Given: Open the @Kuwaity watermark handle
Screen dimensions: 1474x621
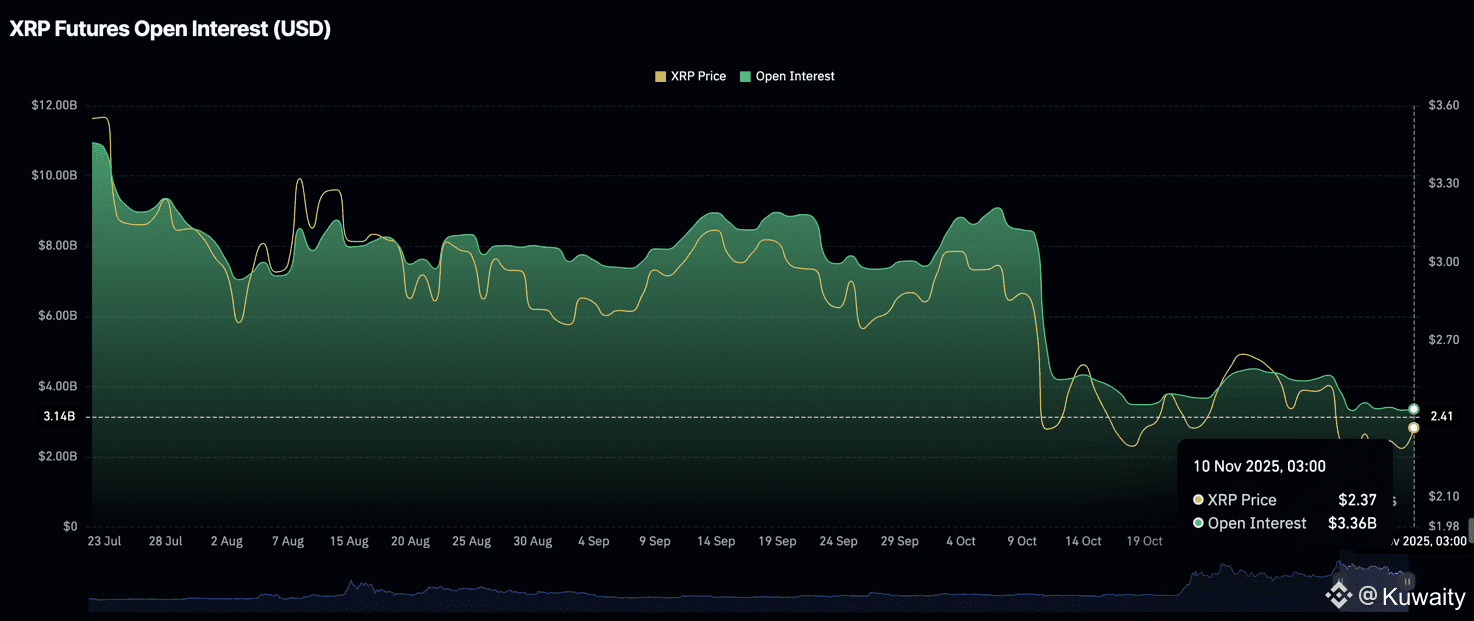Looking at the screenshot, I should 1412,597.
